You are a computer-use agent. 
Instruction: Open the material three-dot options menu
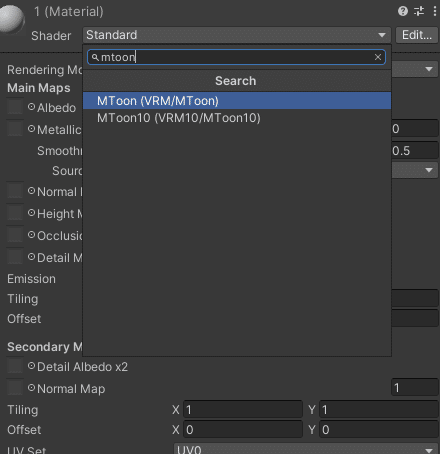click(x=435, y=11)
